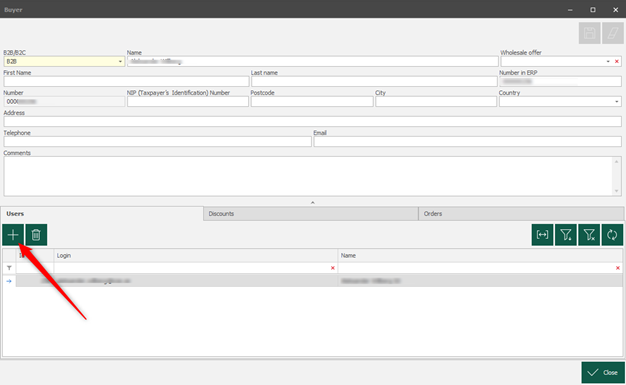Click the Comments text area
The height and width of the screenshot is (385, 626).
(308, 176)
